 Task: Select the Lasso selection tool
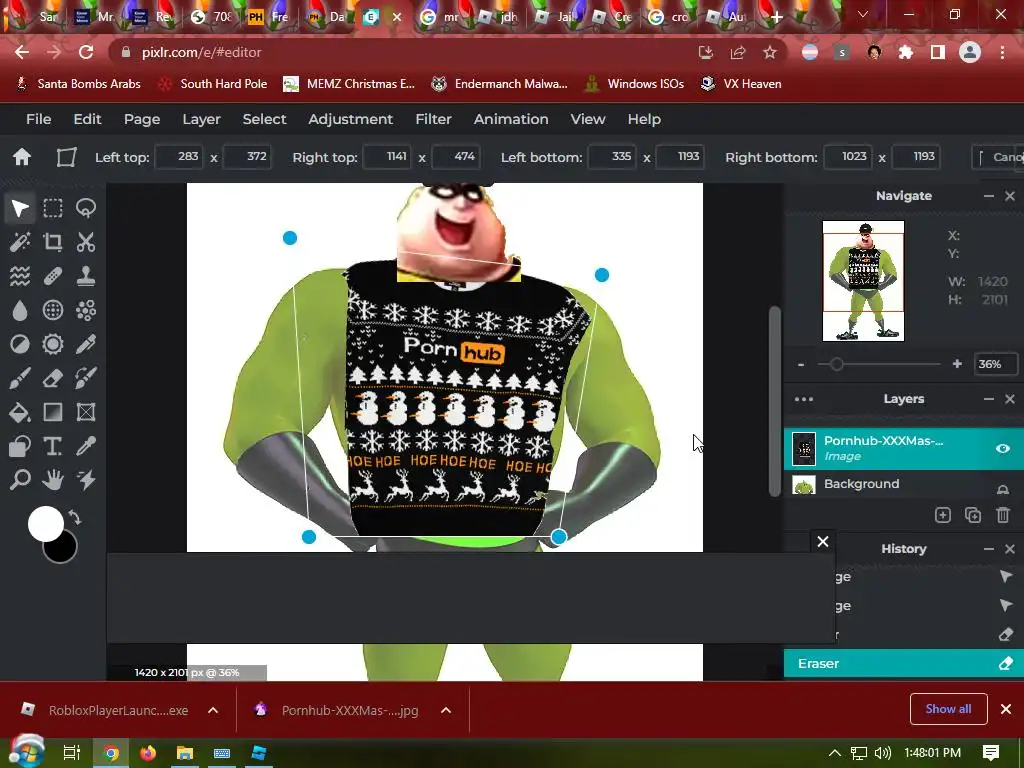[x=86, y=208]
